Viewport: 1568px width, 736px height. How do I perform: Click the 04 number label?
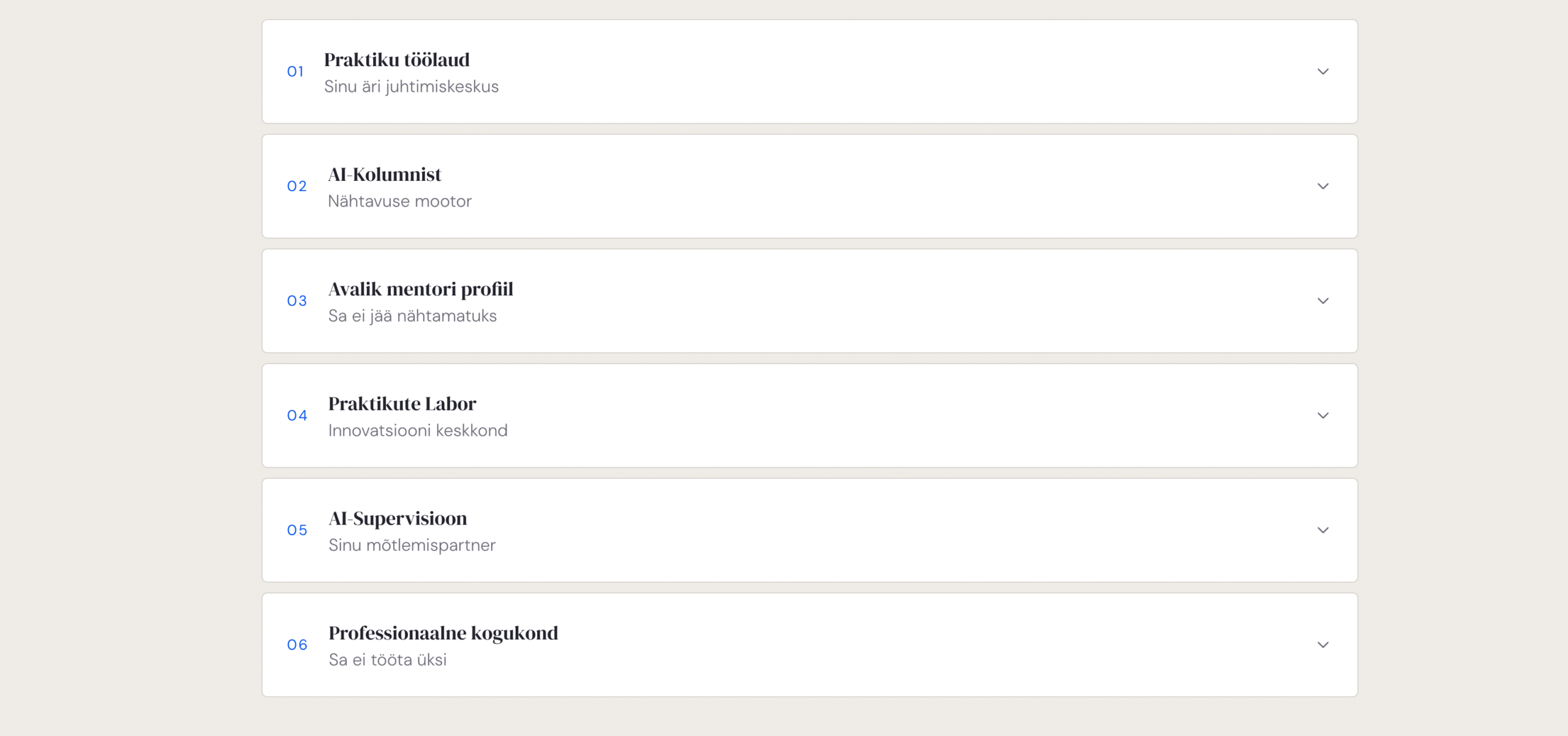coord(296,415)
